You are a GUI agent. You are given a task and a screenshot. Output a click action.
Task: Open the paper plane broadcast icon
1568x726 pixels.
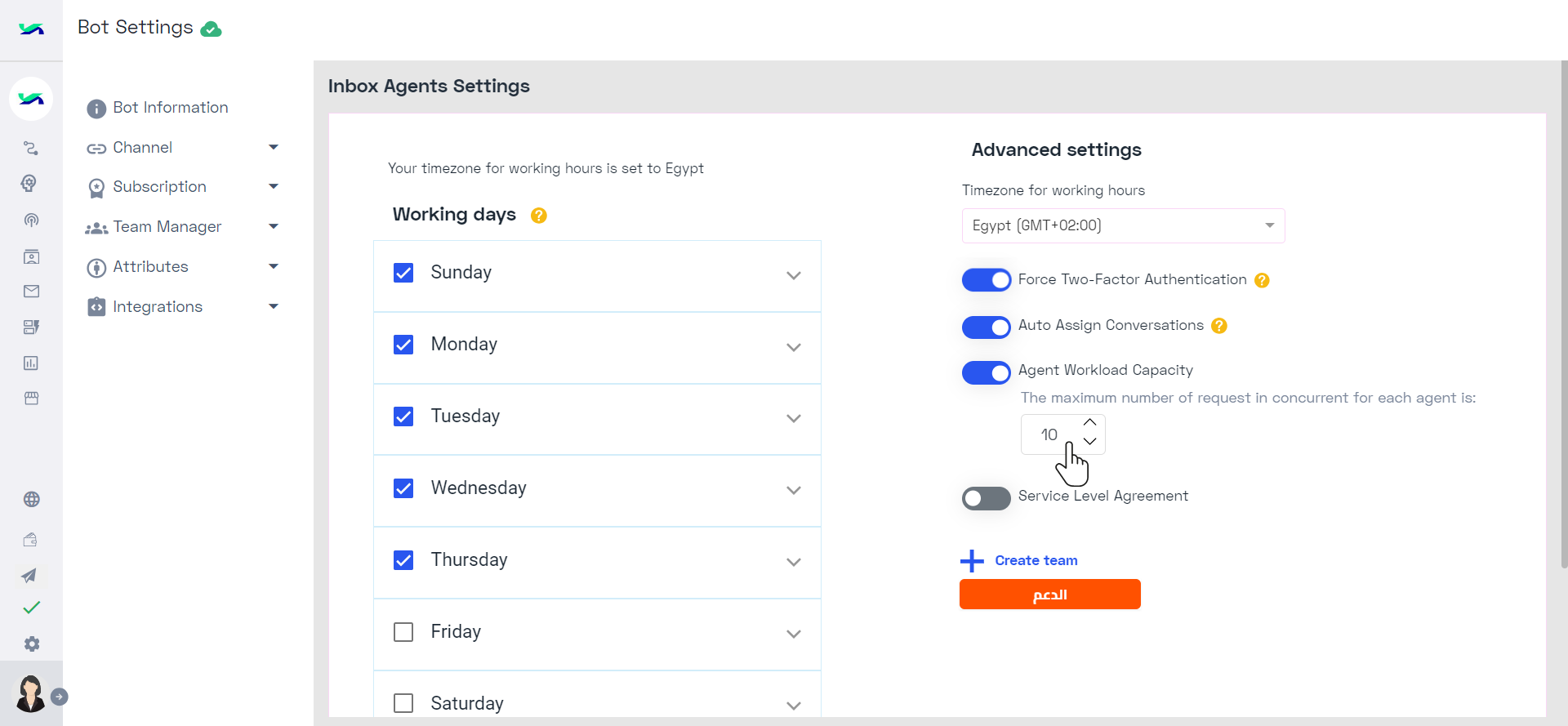click(29, 576)
